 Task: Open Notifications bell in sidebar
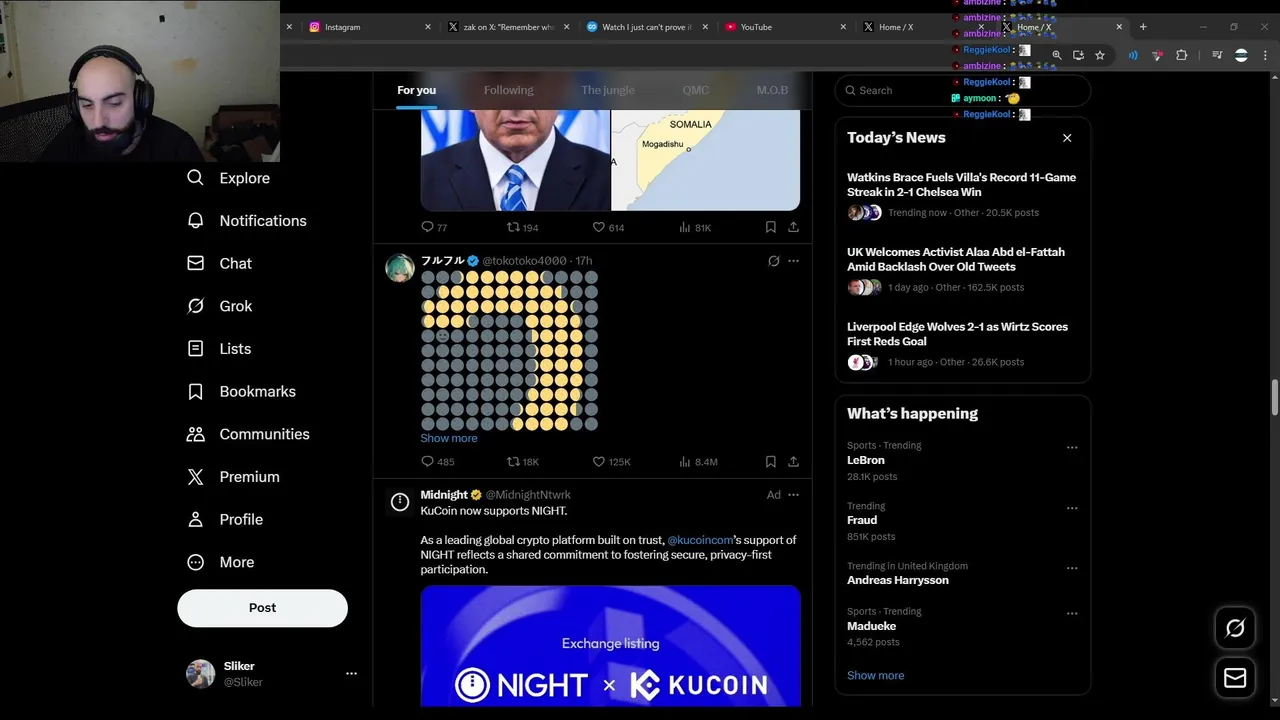point(246,221)
